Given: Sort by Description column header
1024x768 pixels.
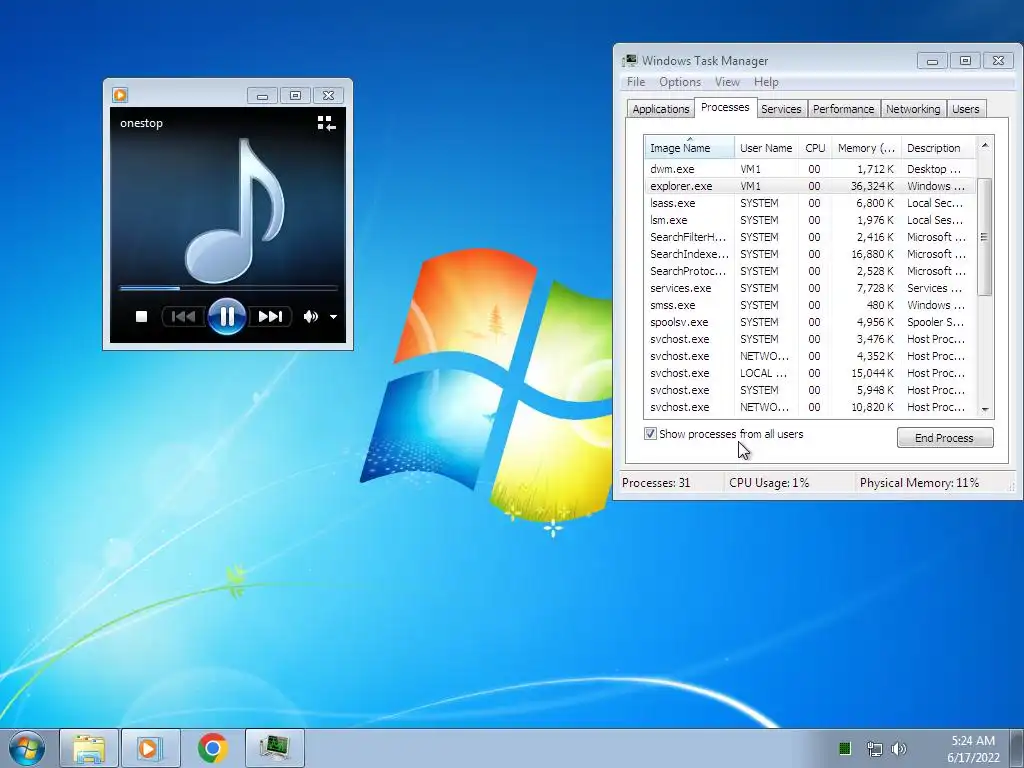Looking at the screenshot, I should 938,148.
